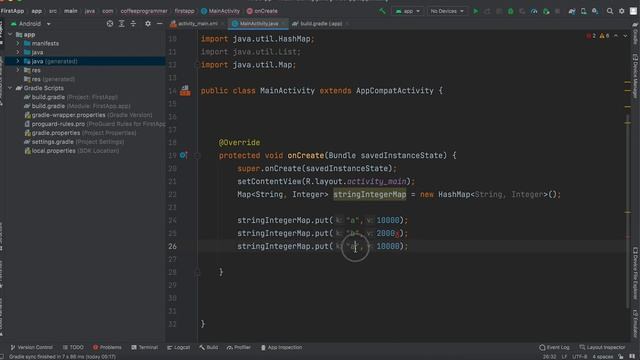Collapse all project tree nodes icon
The width and height of the screenshot is (640, 360).
click(x=133, y=24)
